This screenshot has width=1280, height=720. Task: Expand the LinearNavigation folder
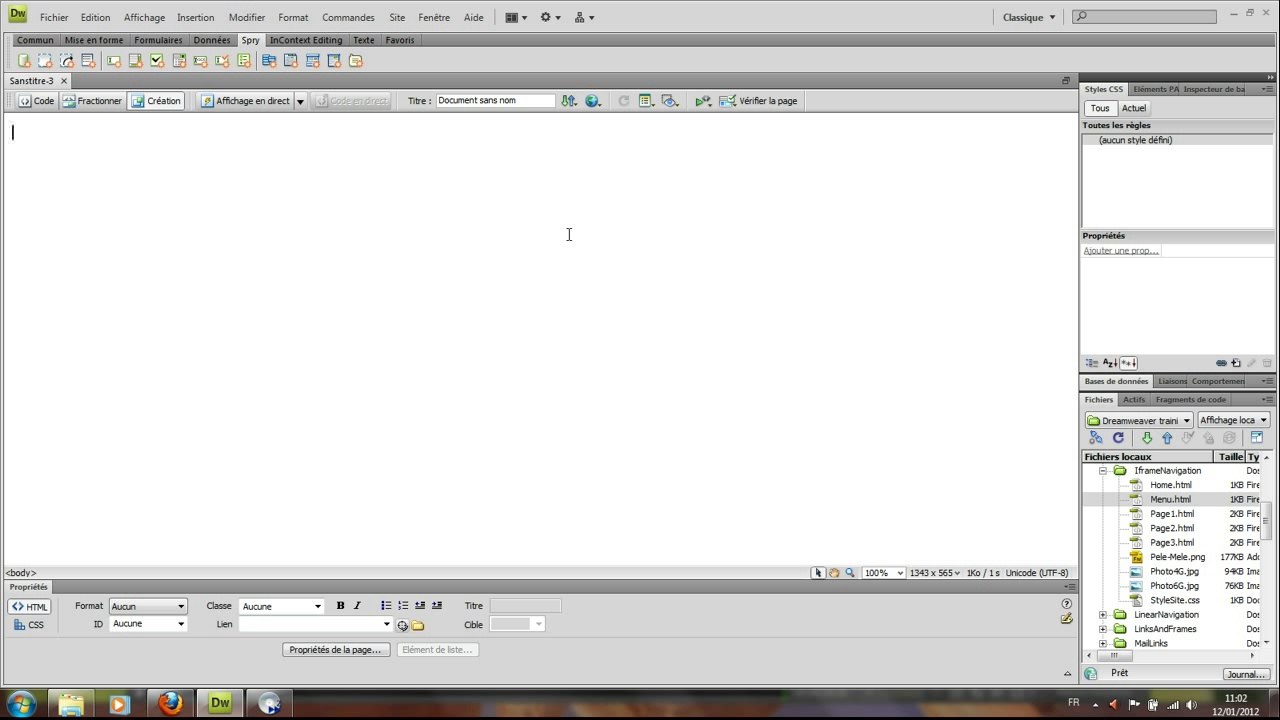tap(1103, 615)
